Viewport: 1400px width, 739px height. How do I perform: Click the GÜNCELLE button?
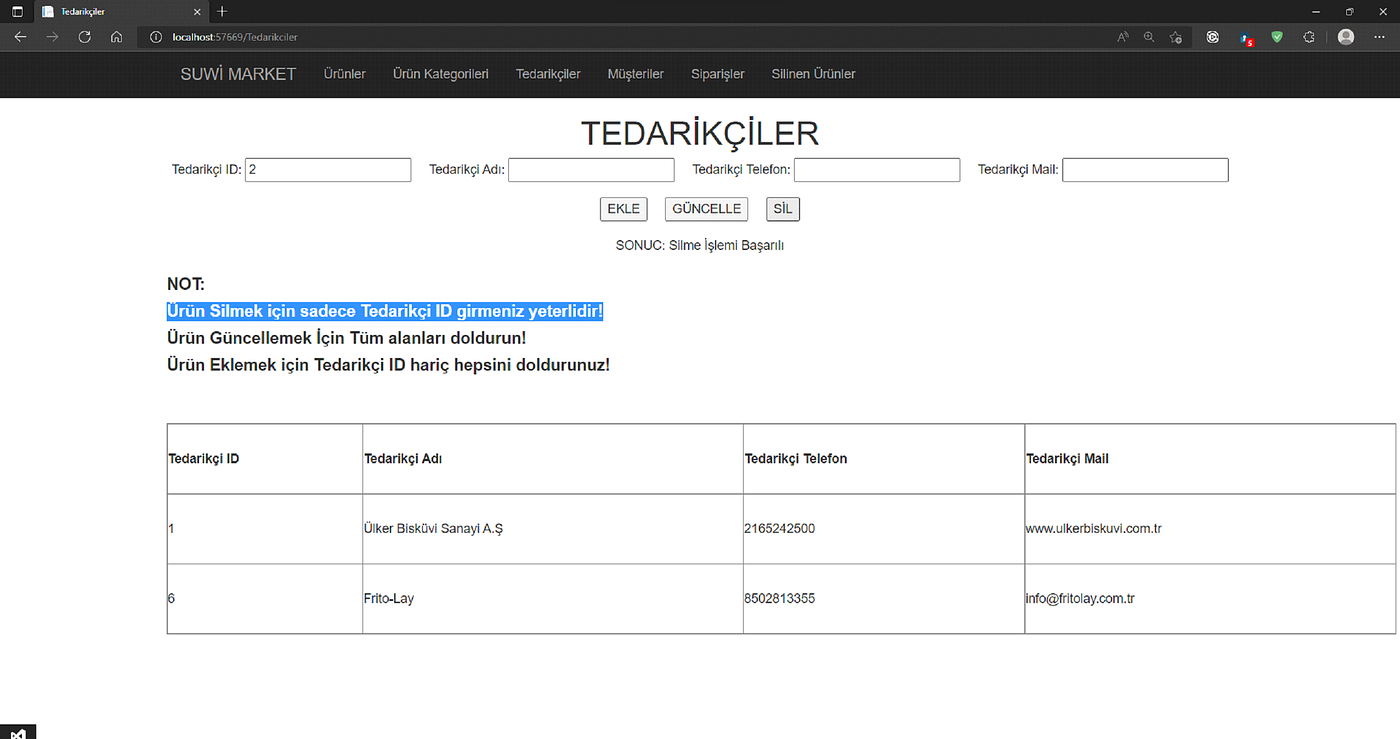coord(706,209)
